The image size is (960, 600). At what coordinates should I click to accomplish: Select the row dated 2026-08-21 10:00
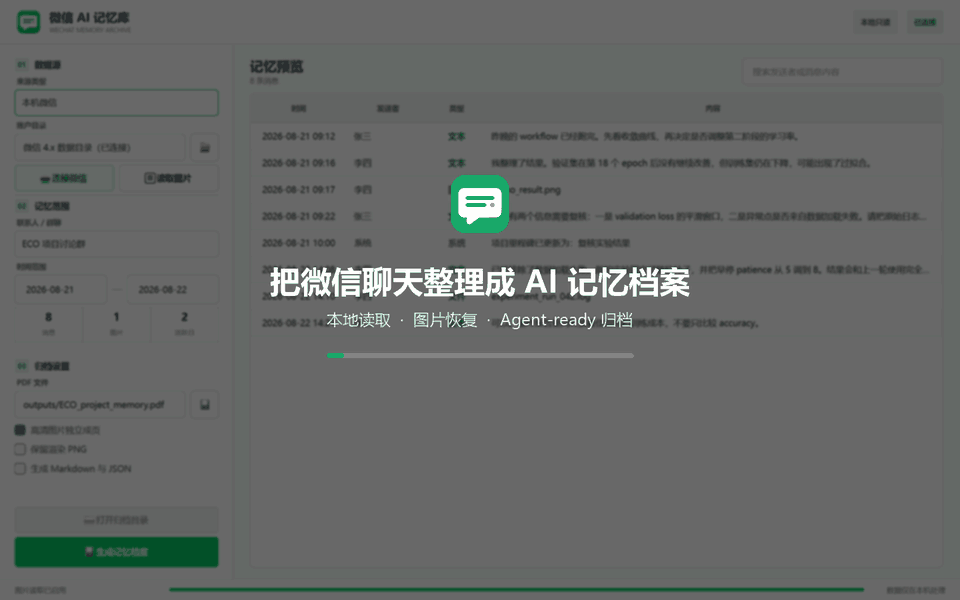[596, 243]
